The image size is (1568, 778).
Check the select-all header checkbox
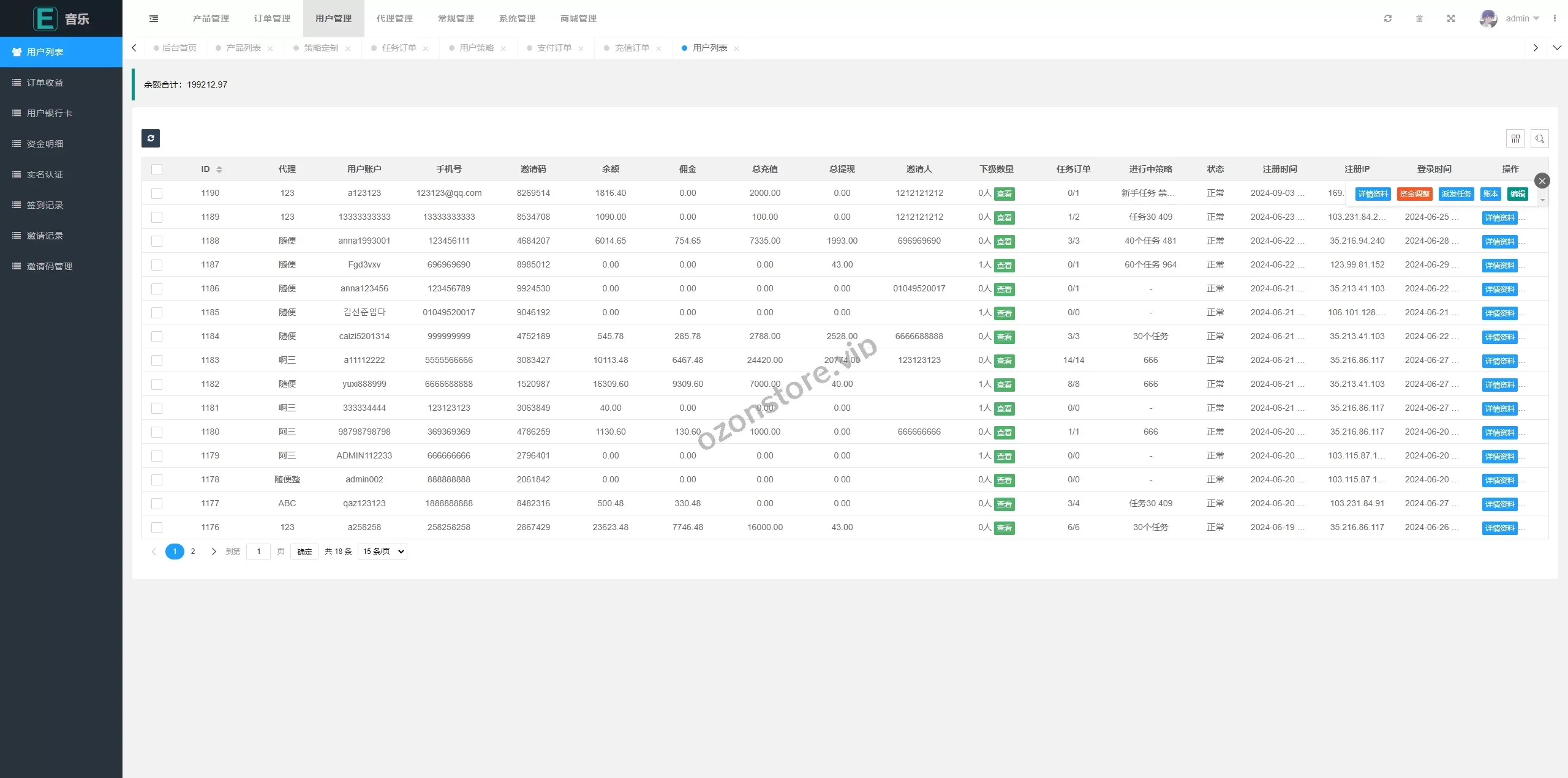157,170
